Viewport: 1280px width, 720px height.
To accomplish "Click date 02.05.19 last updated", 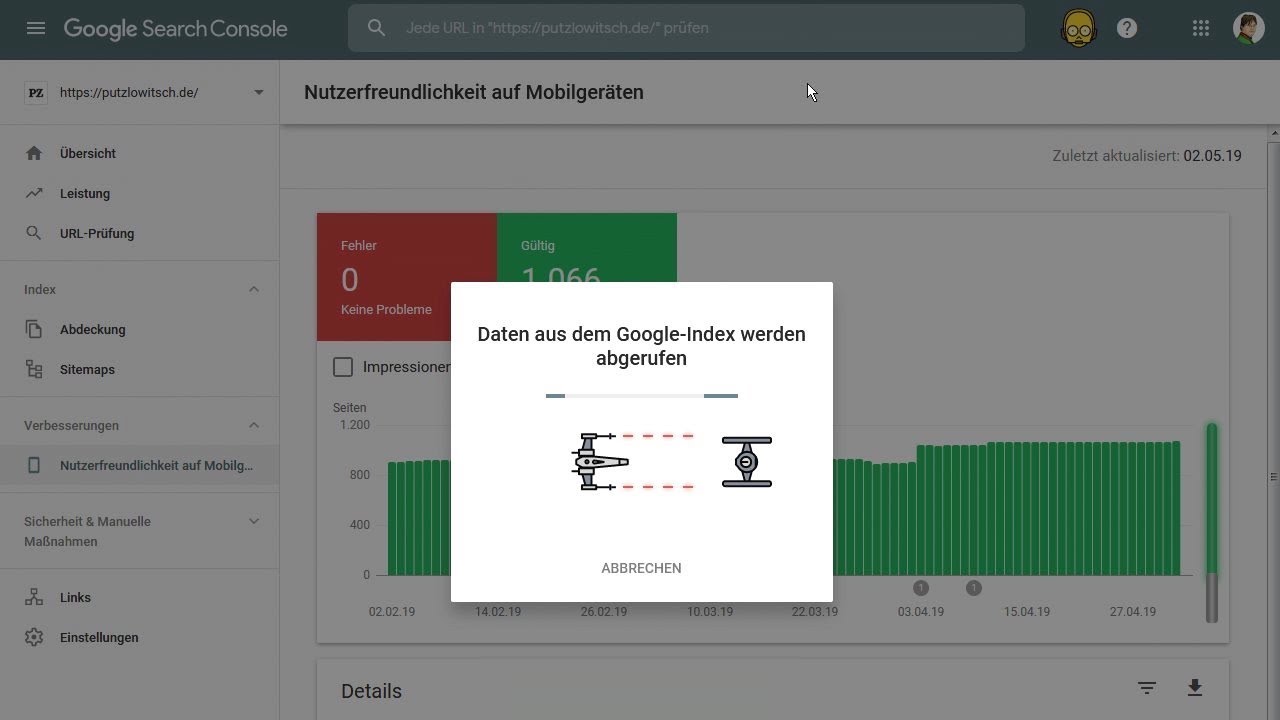I will tap(1212, 156).
